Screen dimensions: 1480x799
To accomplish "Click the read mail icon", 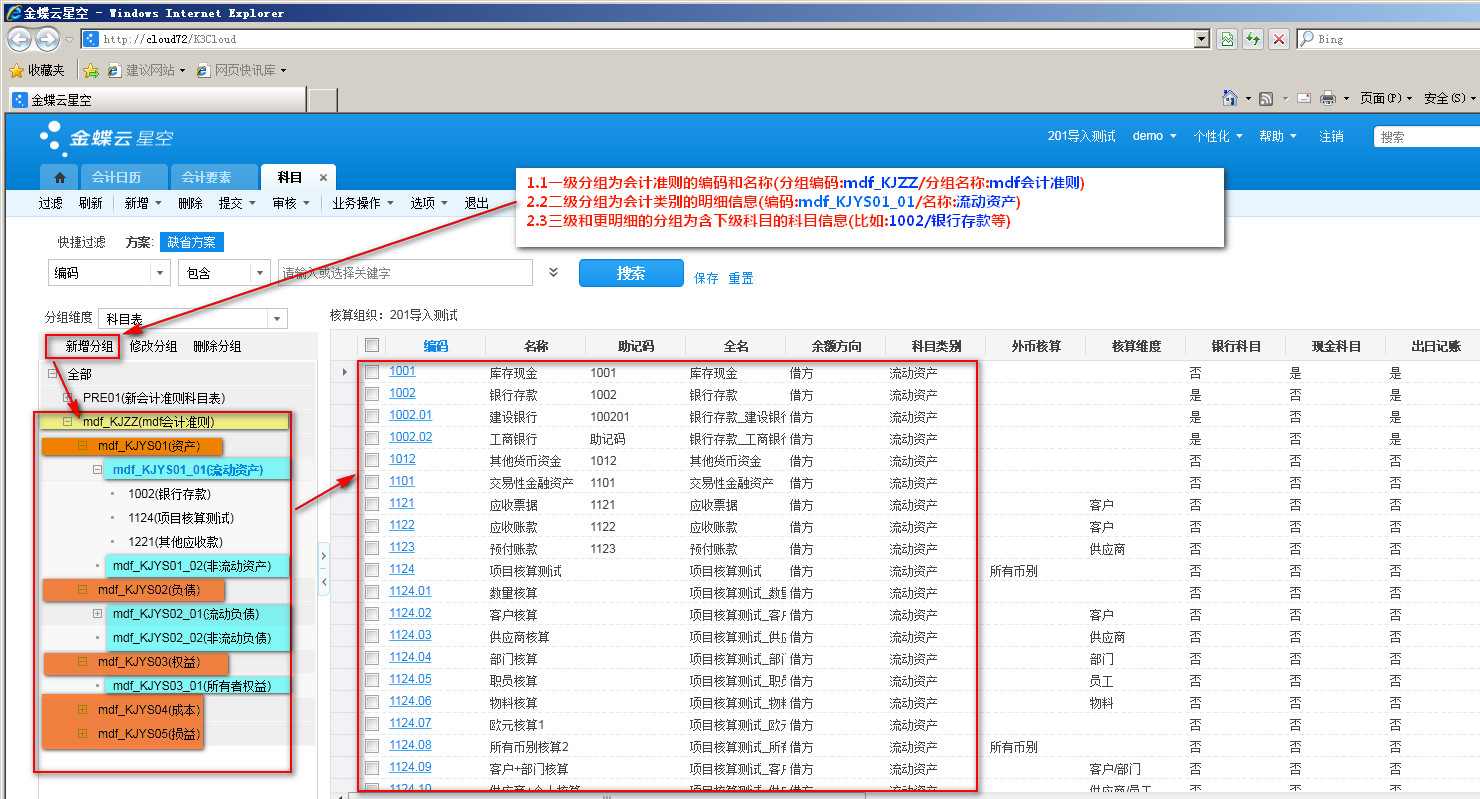I will [x=1304, y=98].
